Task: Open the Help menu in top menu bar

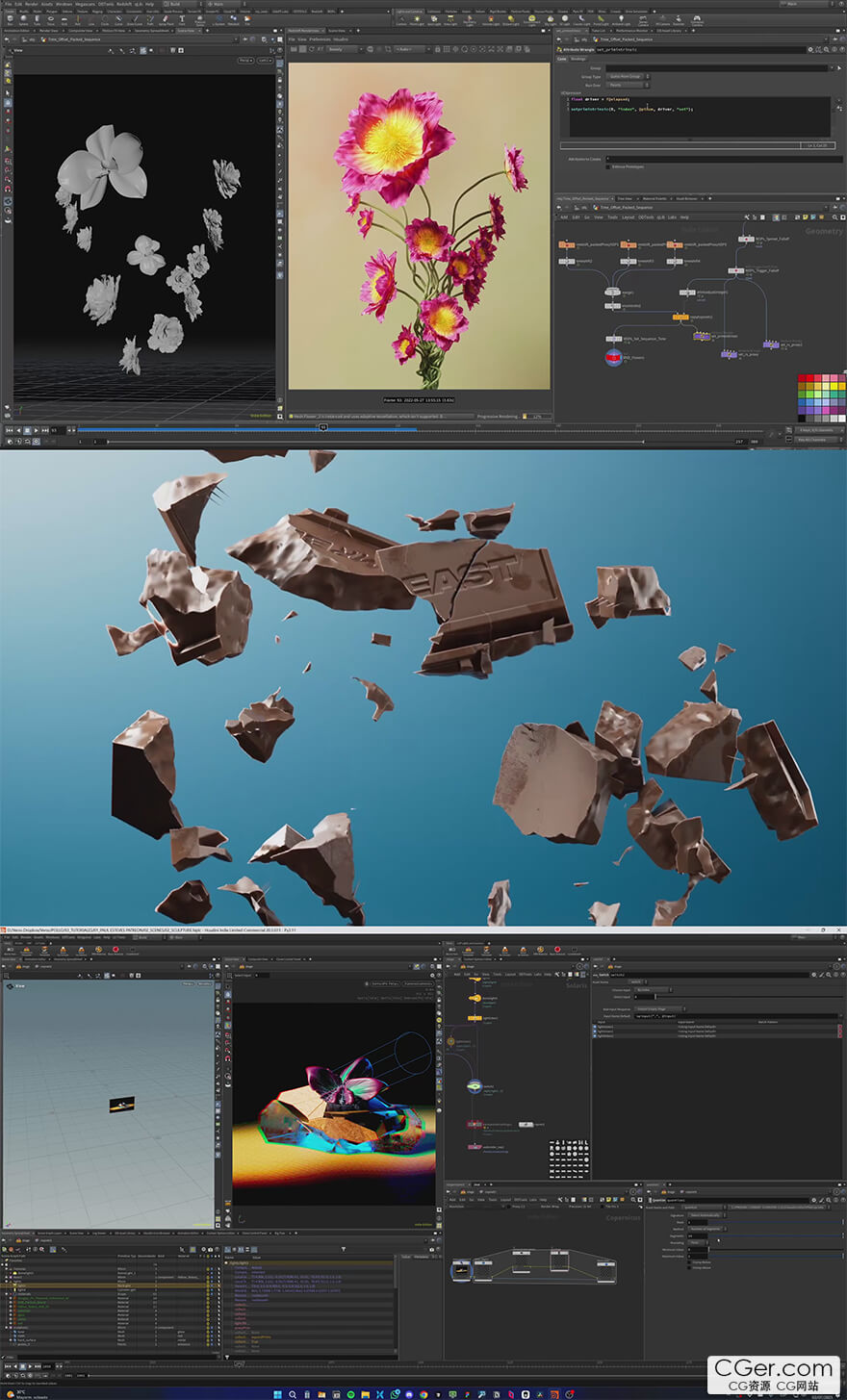Action: tap(149, 4)
